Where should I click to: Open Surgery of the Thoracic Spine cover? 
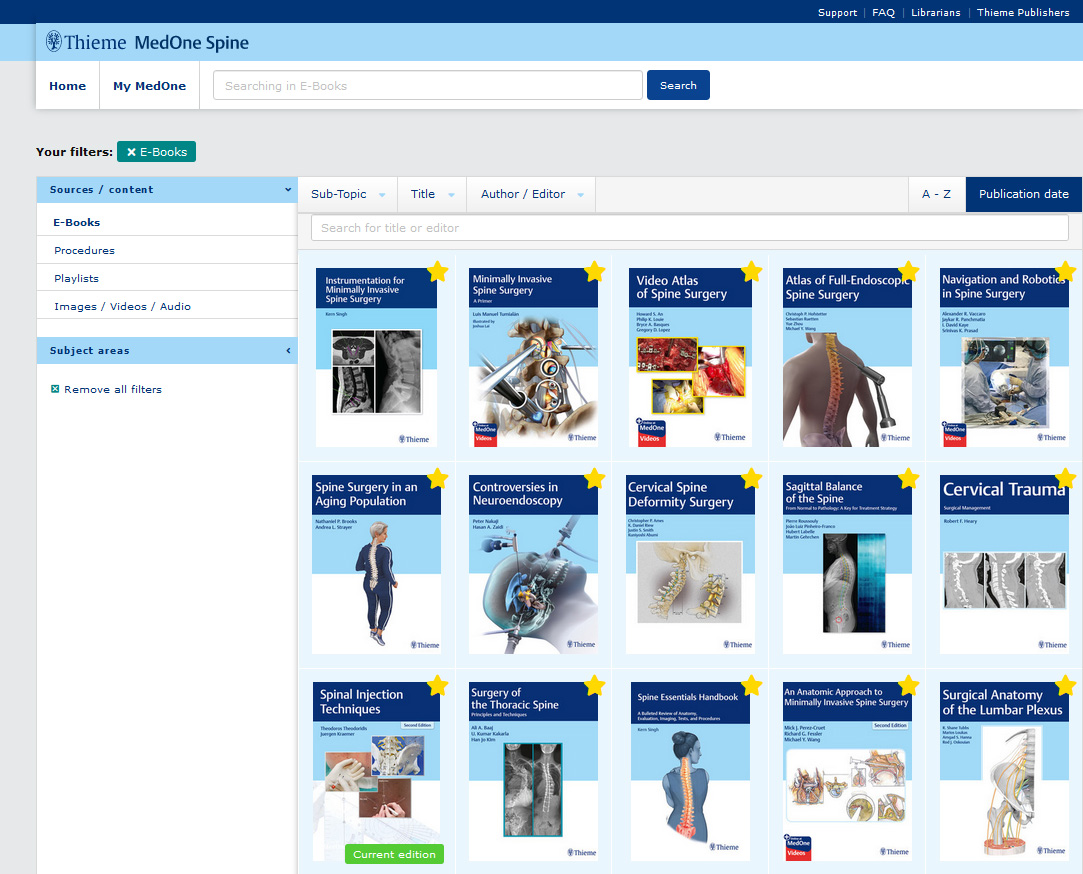533,771
